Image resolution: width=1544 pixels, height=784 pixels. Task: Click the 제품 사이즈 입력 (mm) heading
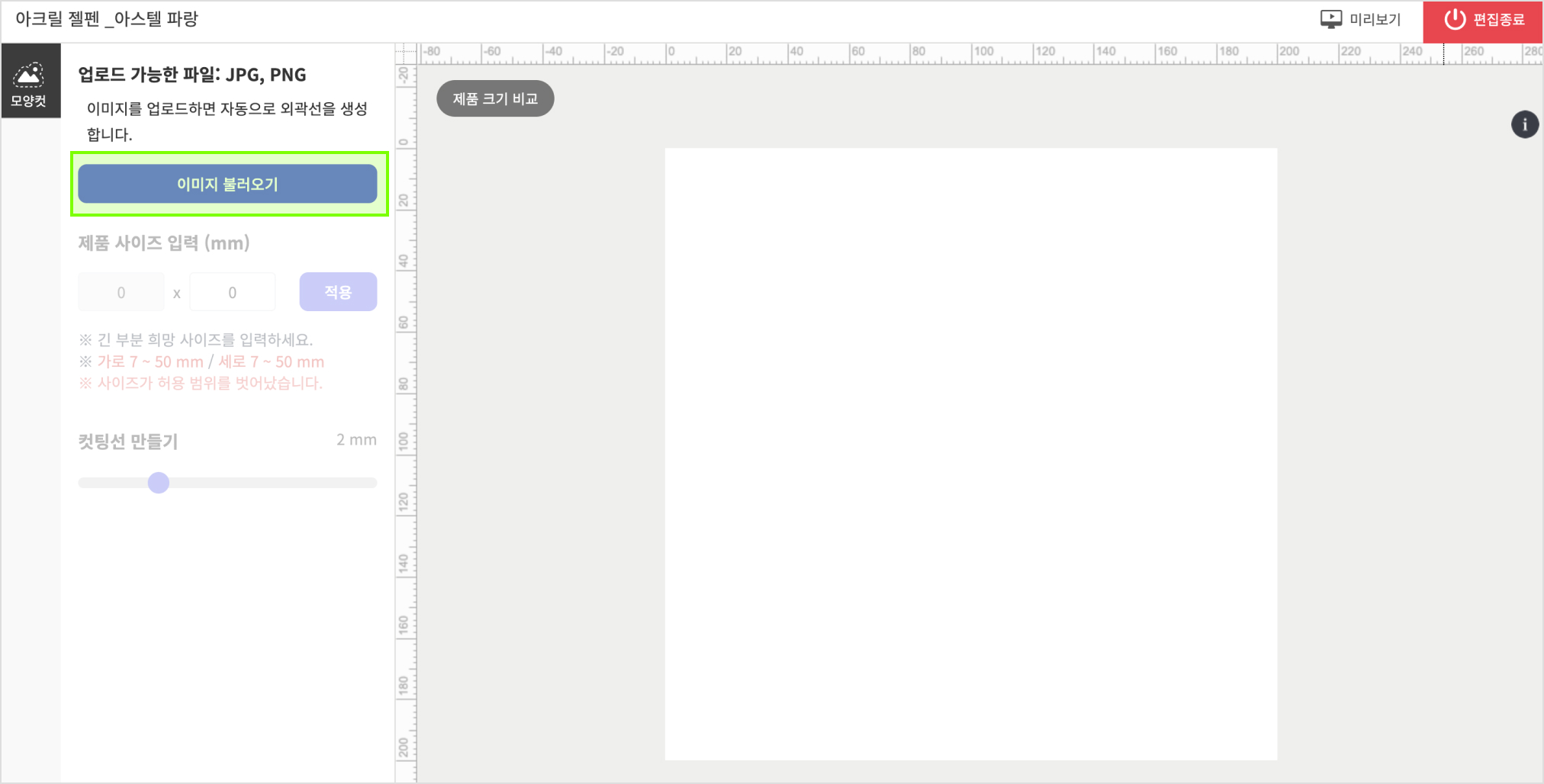164,243
